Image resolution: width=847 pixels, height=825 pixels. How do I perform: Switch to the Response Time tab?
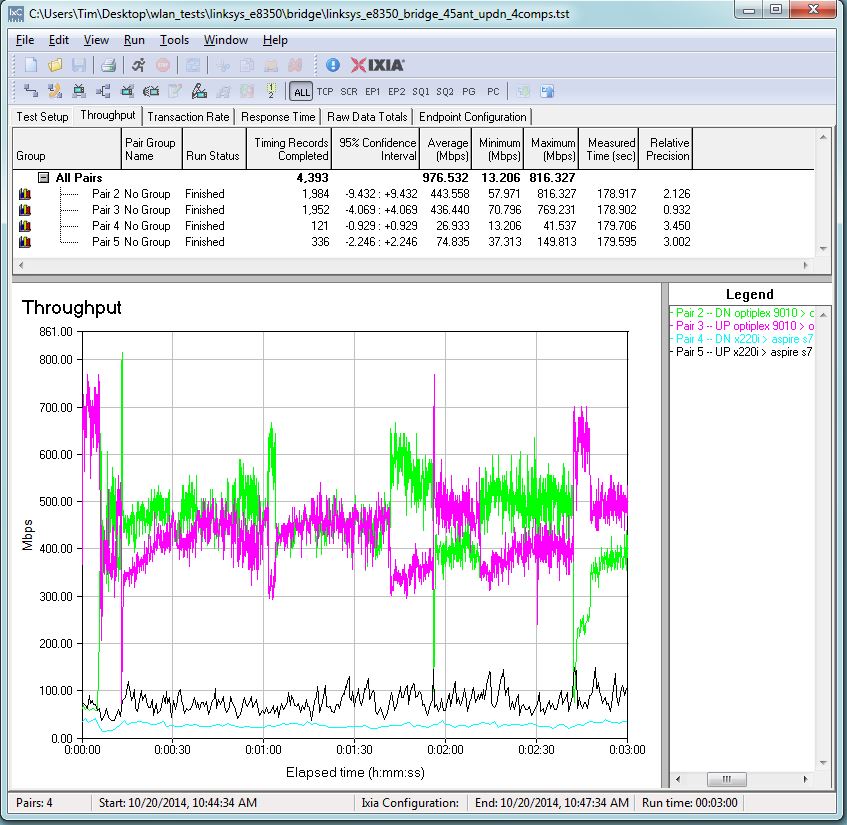(x=278, y=117)
